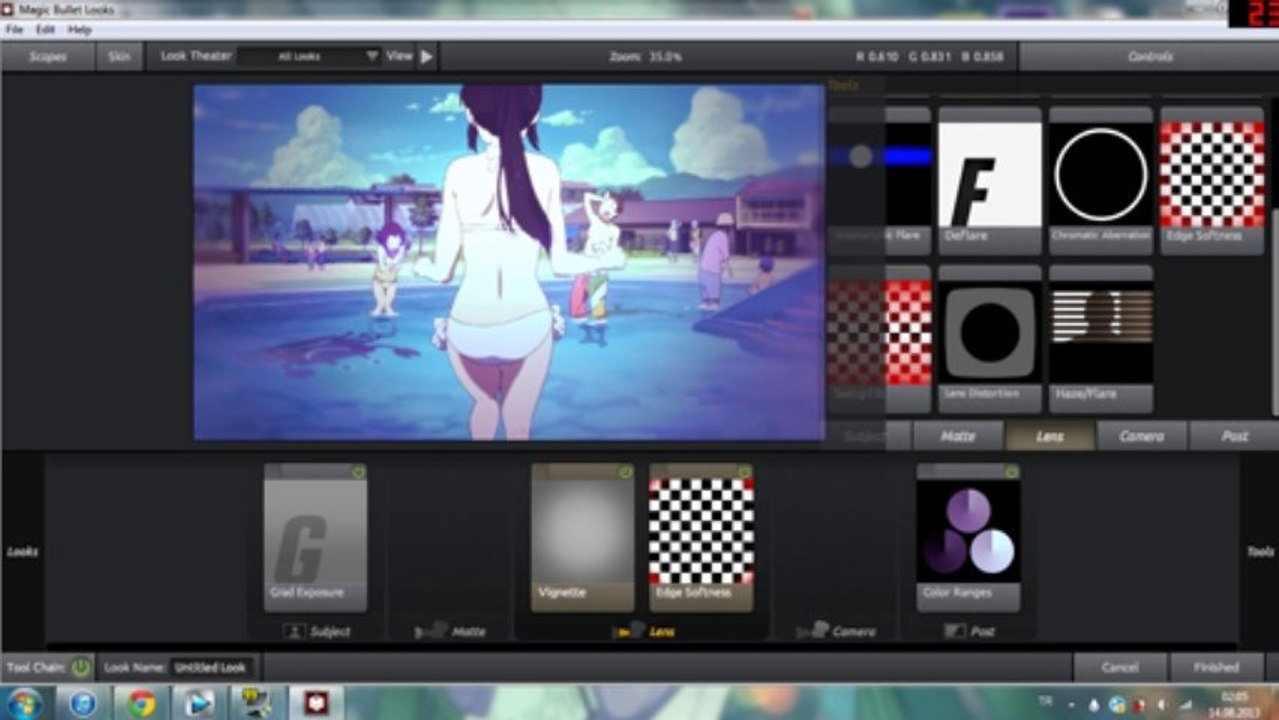1279x720 pixels.
Task: Click the taskbar clock
Action: pyautogui.click(x=1233, y=702)
